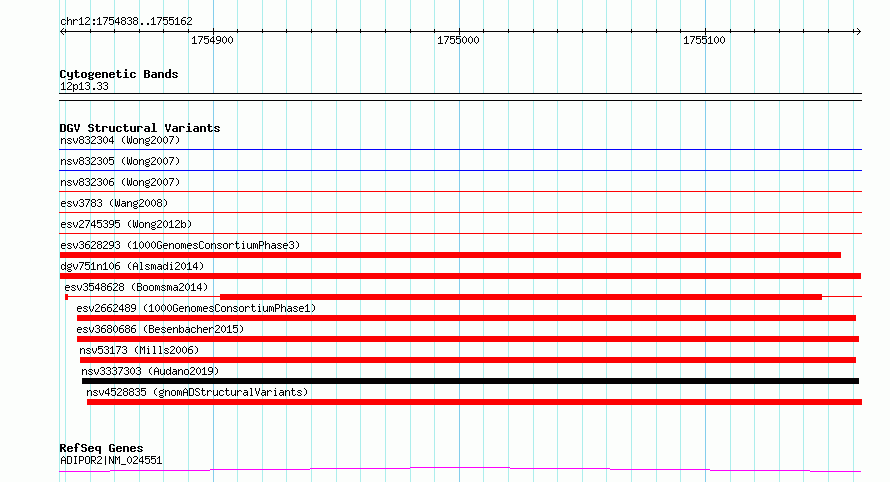The height and width of the screenshot is (482, 890).
Task: Open esv3783 (Wang2008) variant label
Action: [114, 203]
